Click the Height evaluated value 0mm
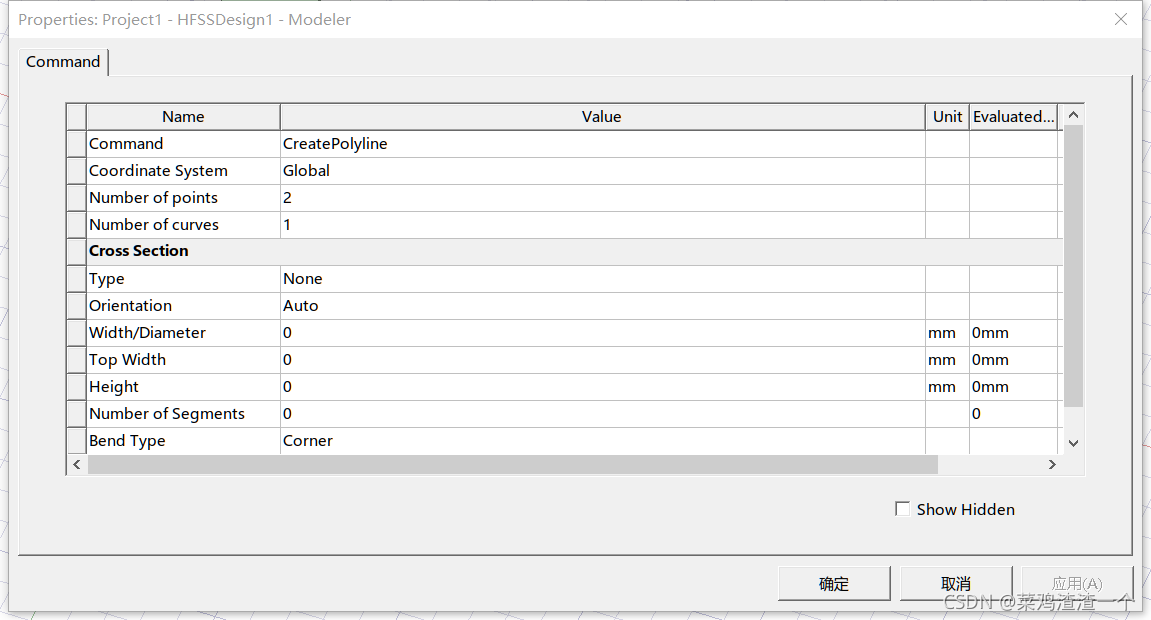This screenshot has height=620, width=1151. coord(1013,387)
